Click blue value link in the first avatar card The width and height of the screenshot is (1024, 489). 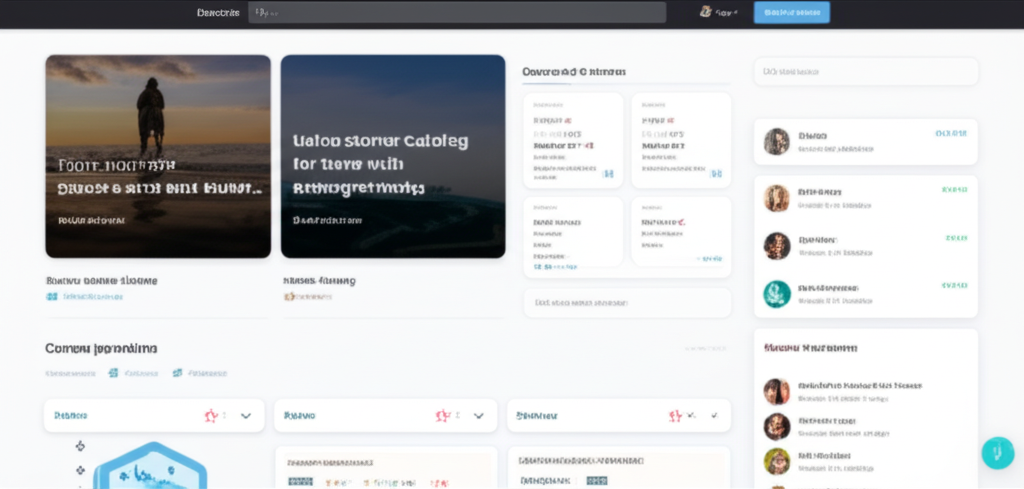[x=951, y=133]
